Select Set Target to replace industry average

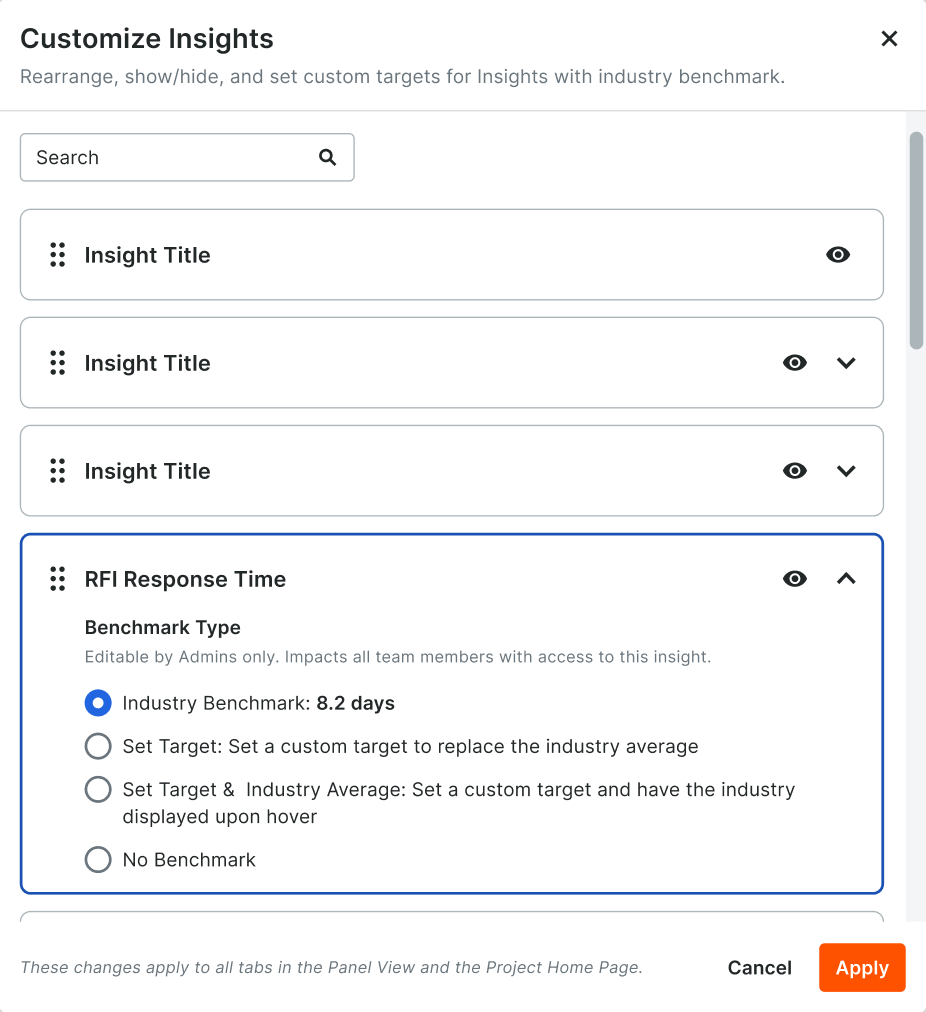[x=98, y=746]
